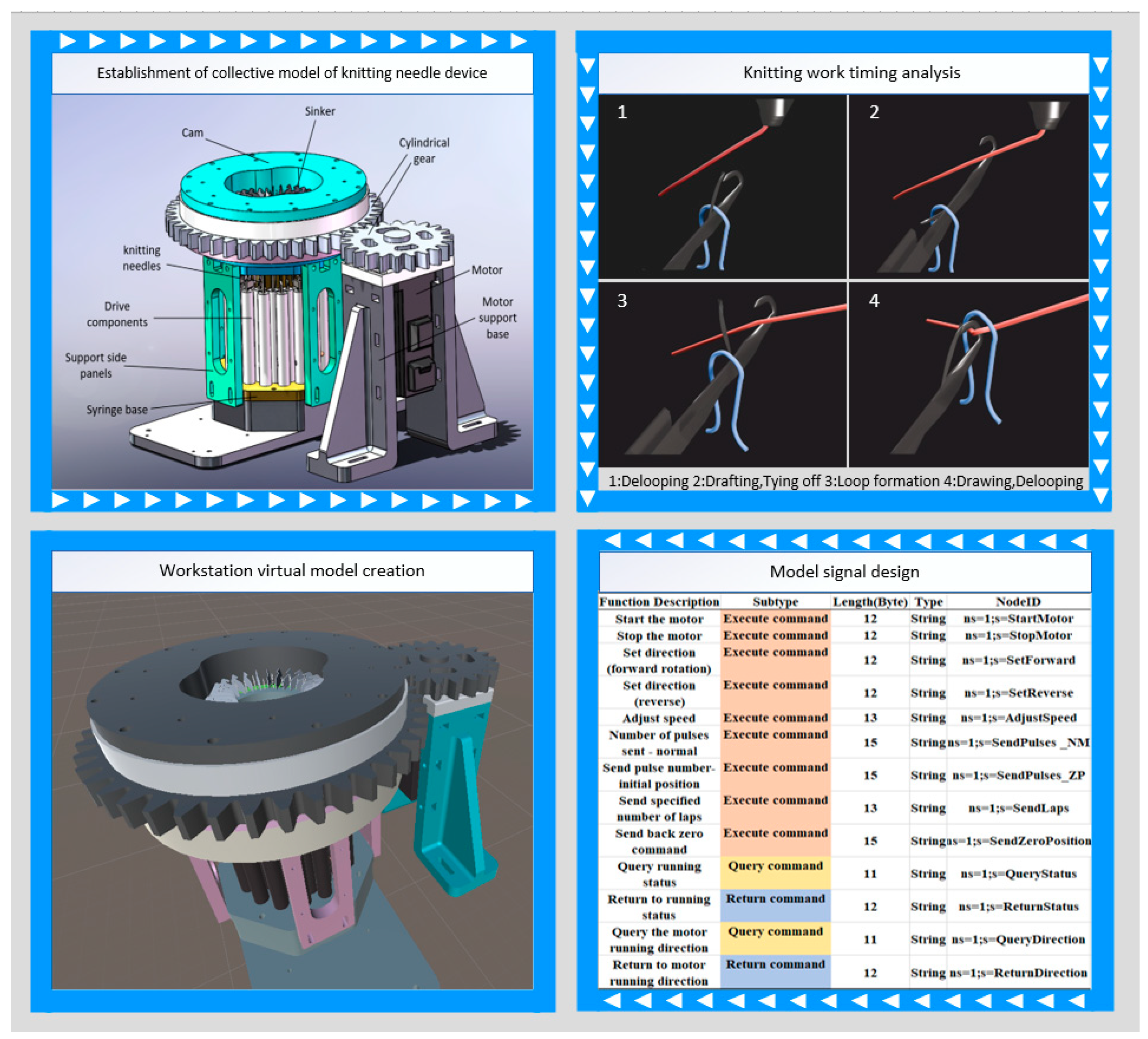Open knitting timing image number 2

(x=968, y=187)
